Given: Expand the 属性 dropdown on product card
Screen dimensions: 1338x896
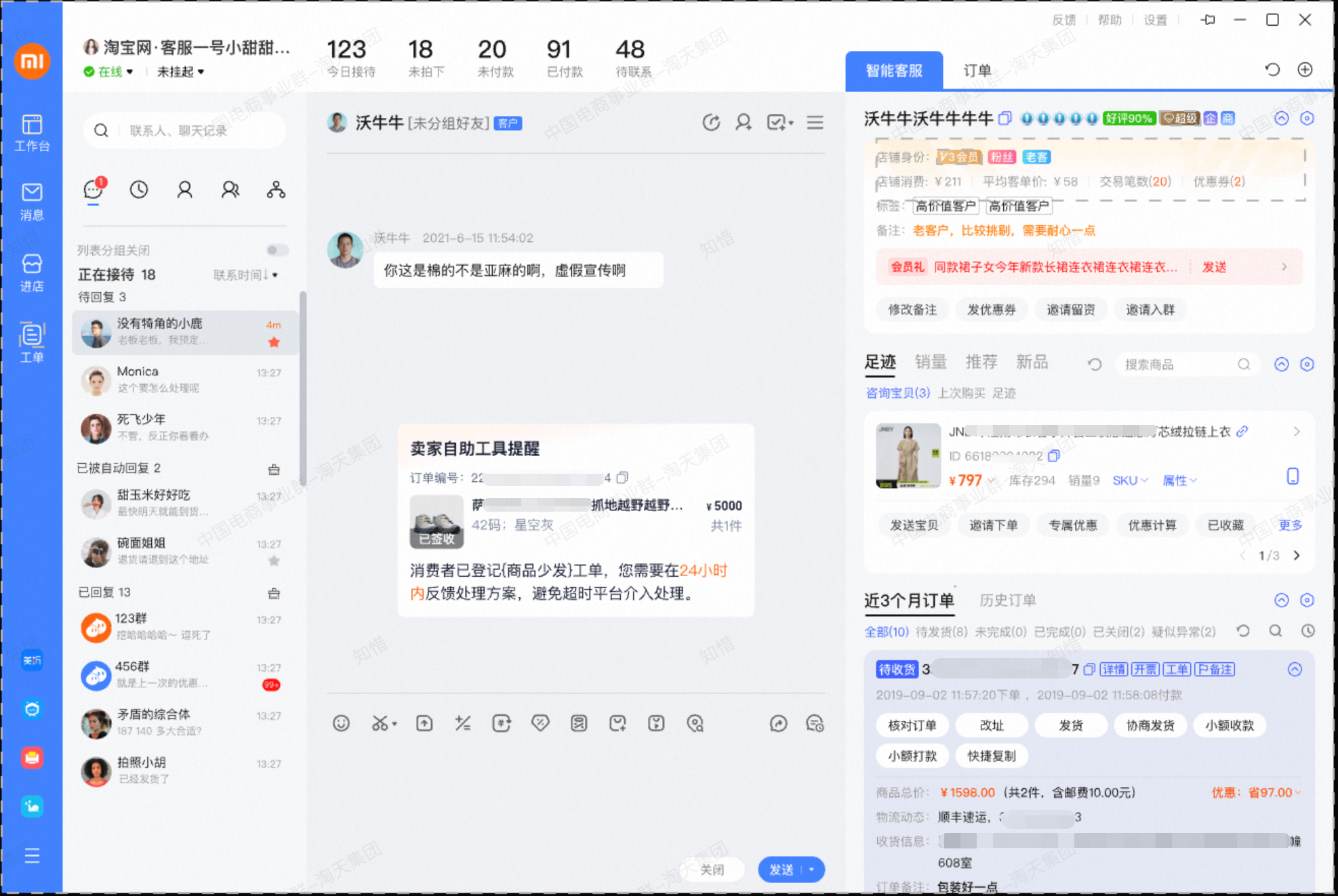Looking at the screenshot, I should point(1179,481).
